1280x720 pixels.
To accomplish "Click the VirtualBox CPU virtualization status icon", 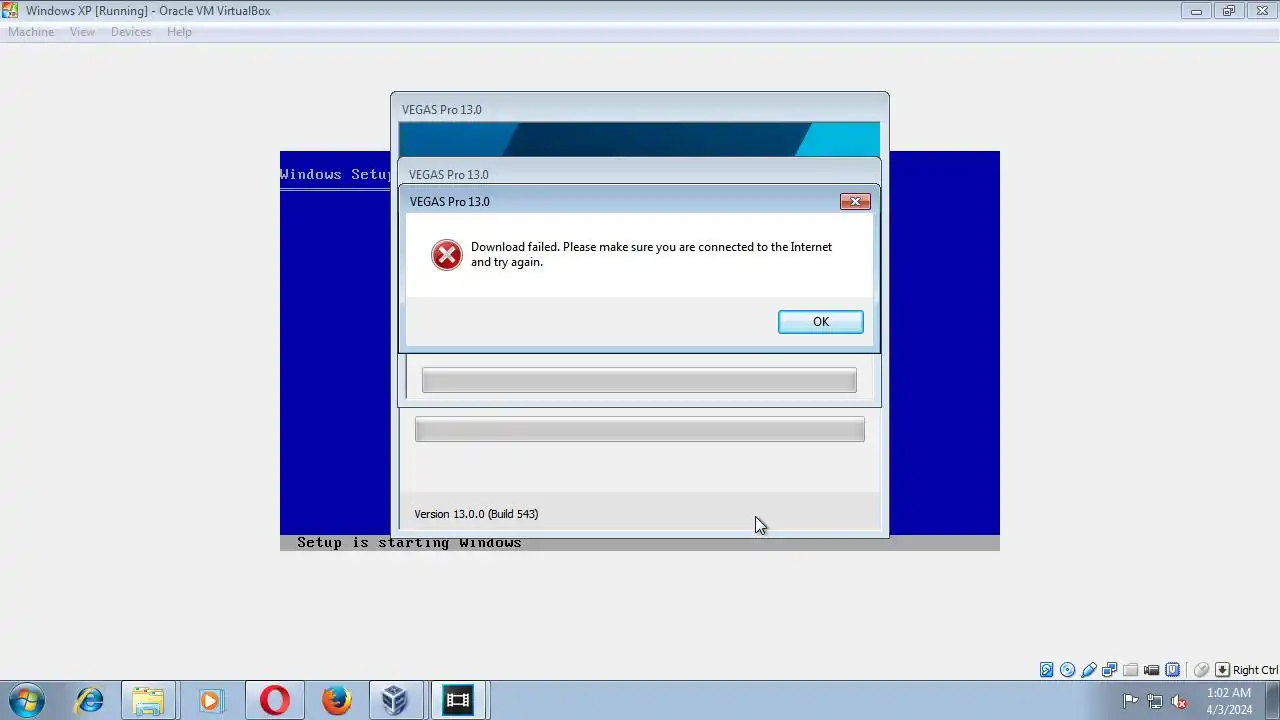I will (x=1173, y=670).
